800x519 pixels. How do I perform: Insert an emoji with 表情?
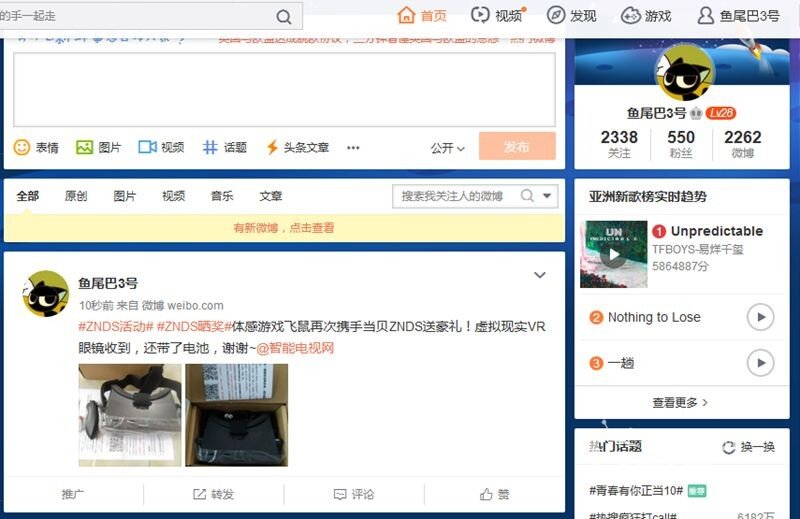36,147
